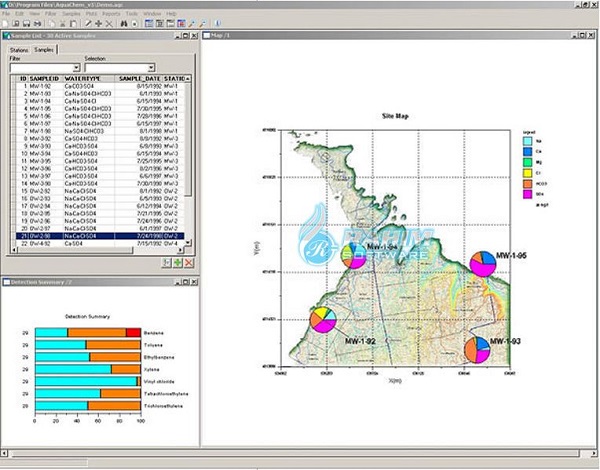
Task: Sort by the WATERTYPE column header
Action: (x=82, y=79)
